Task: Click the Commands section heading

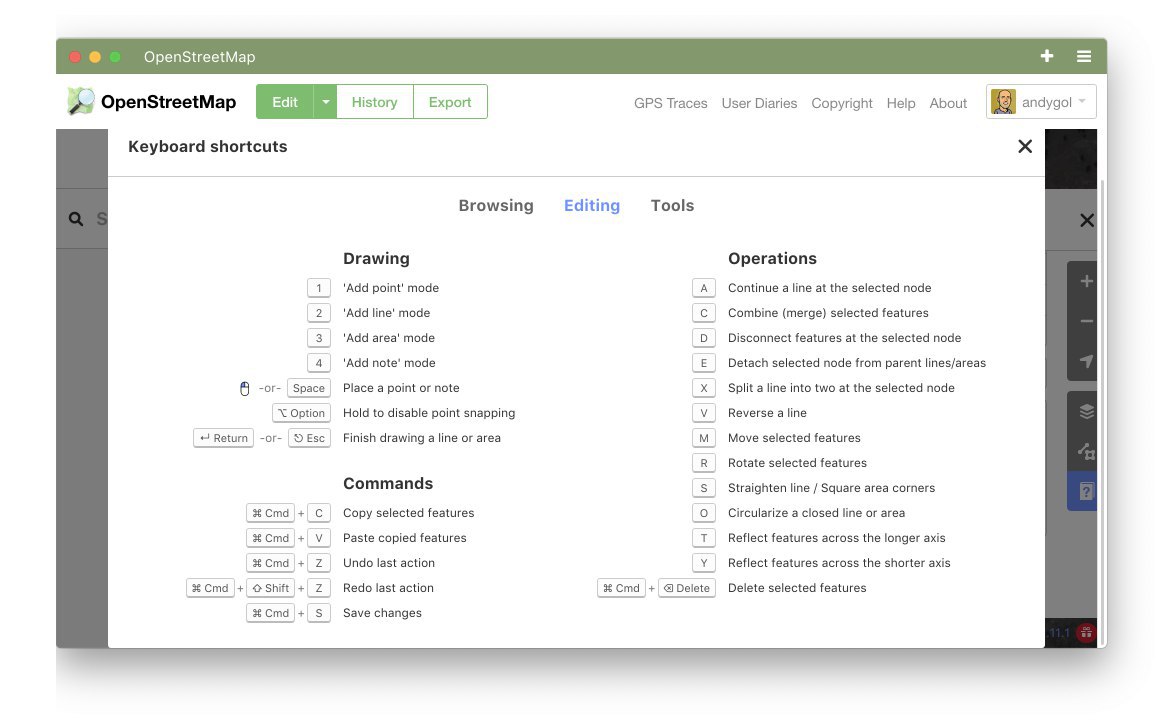Action: [388, 483]
